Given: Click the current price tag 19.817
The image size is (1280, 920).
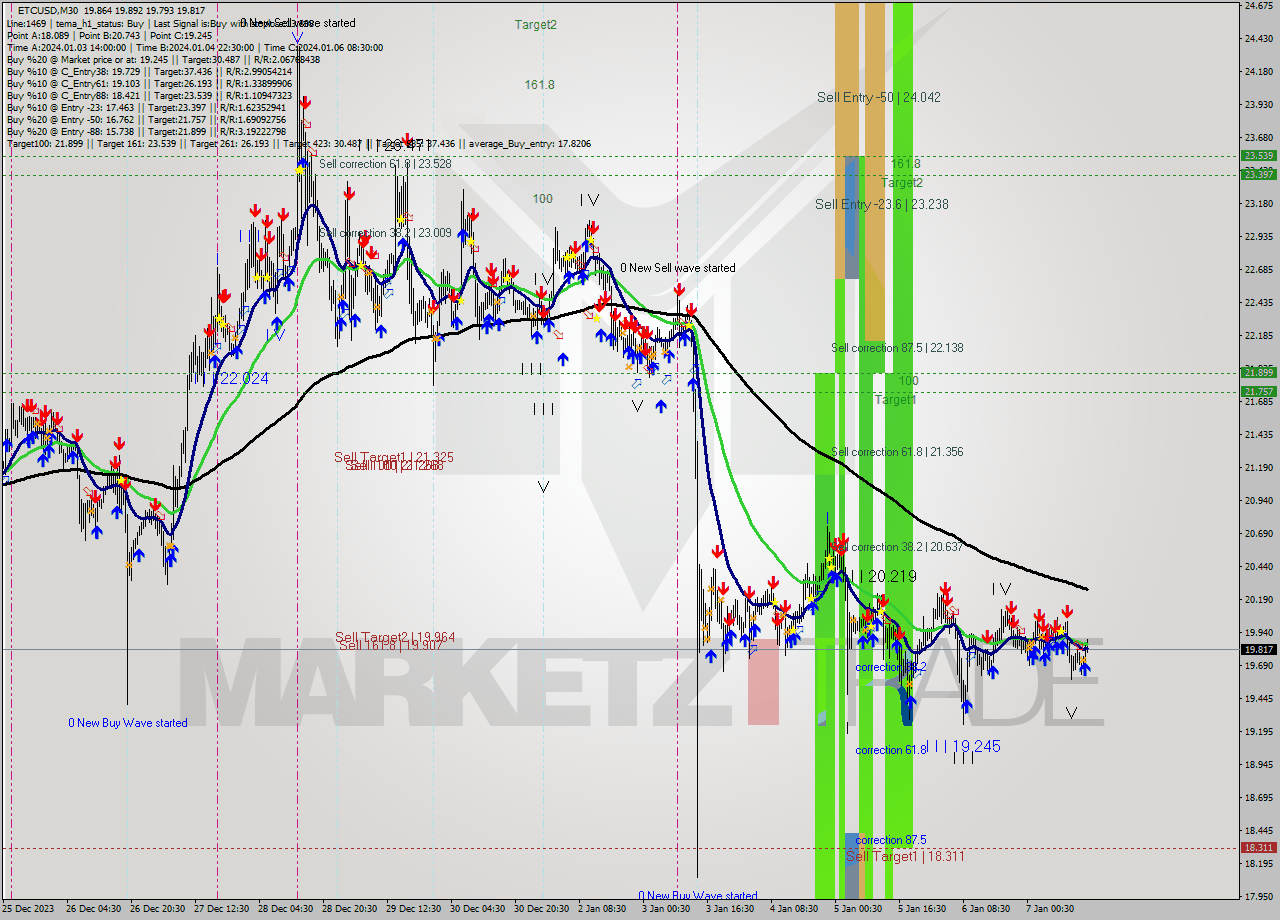Looking at the screenshot, I should (x=1258, y=649).
